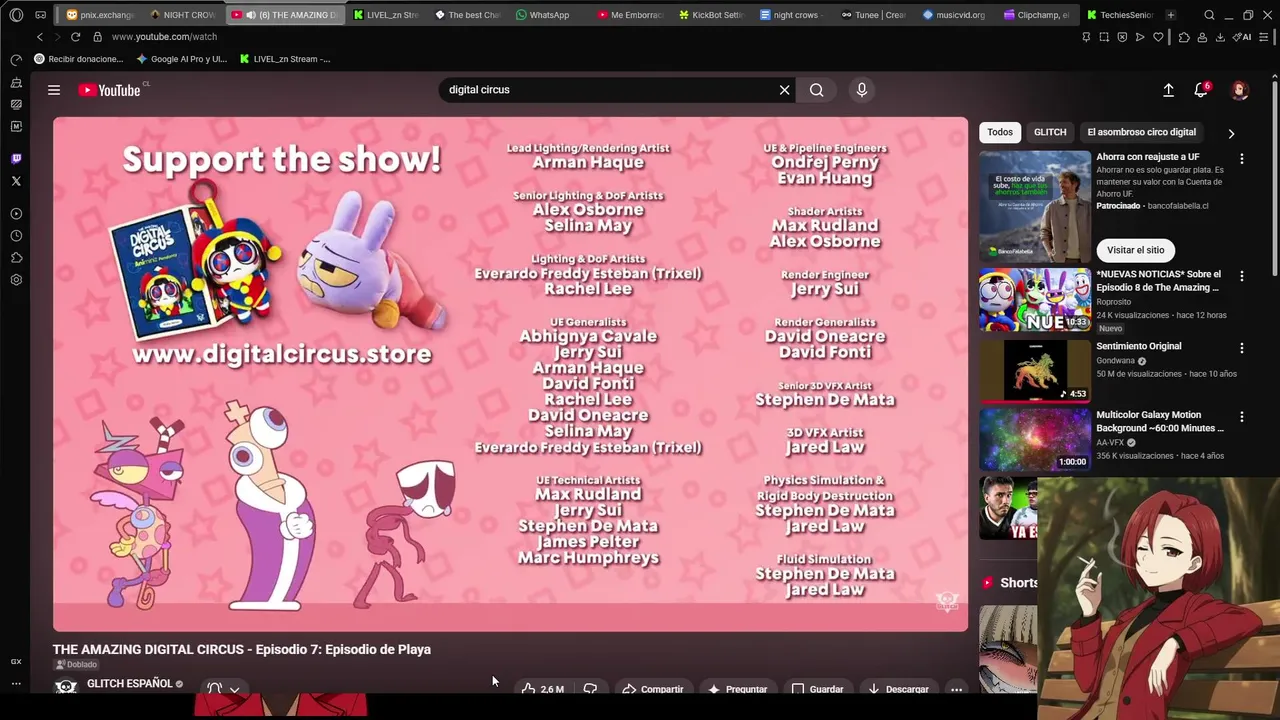Open the YouTube account avatar menu

click(1240, 90)
